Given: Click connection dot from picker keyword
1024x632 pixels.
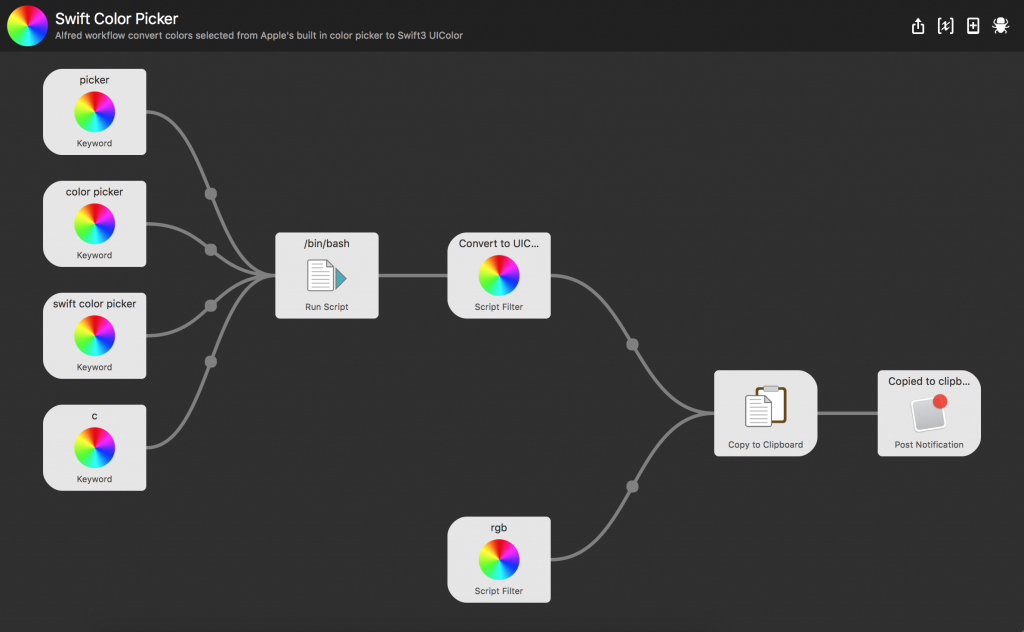Looking at the screenshot, I should pyautogui.click(x=210, y=193).
